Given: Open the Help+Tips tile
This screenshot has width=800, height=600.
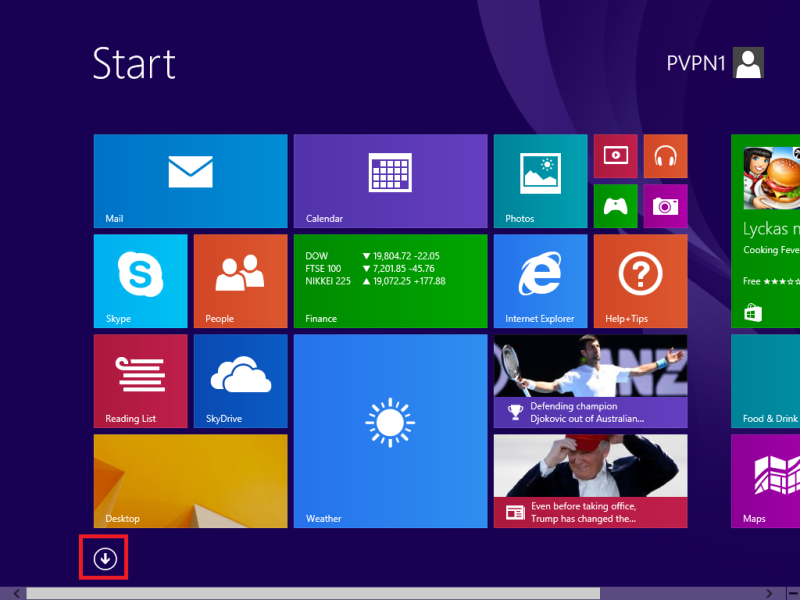Looking at the screenshot, I should pyautogui.click(x=640, y=281).
